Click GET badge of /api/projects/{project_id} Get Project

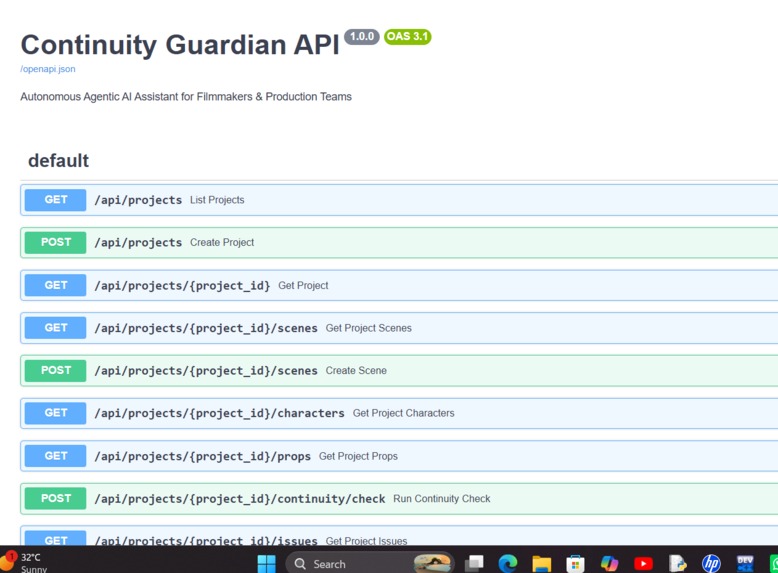56,285
